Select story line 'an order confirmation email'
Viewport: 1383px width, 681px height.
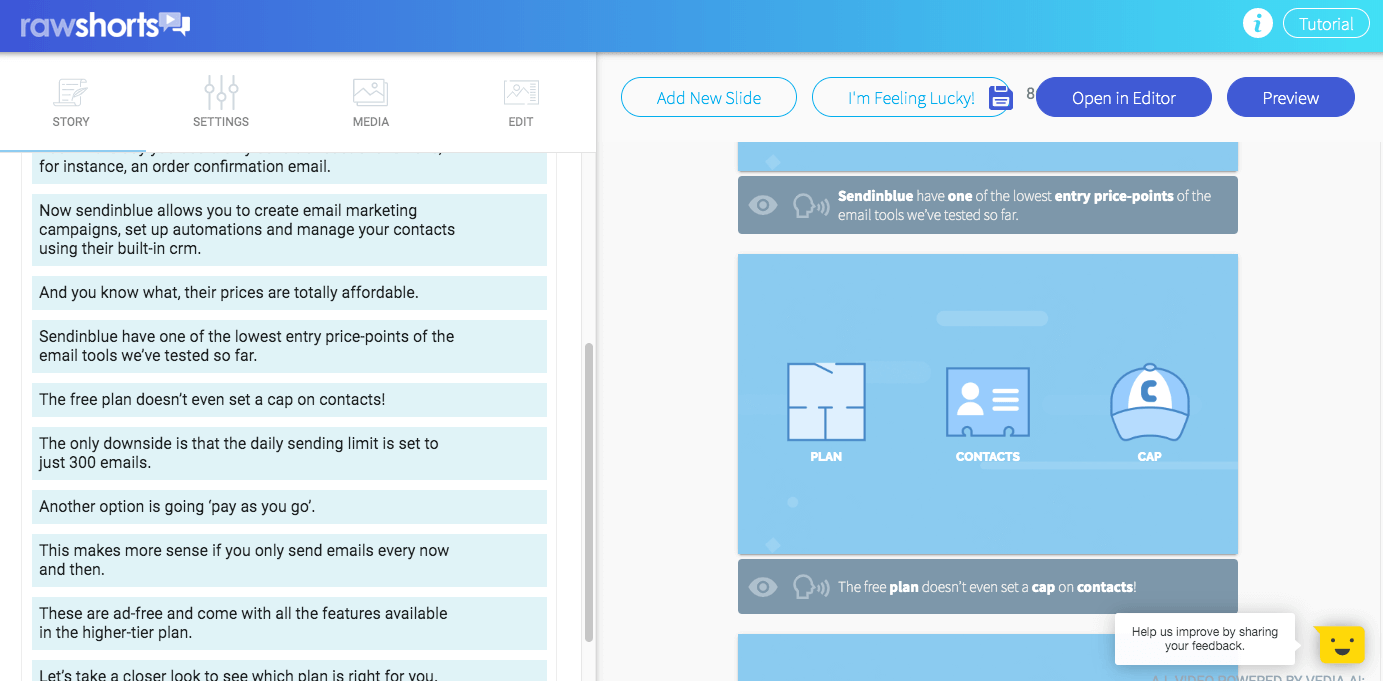[289, 168]
